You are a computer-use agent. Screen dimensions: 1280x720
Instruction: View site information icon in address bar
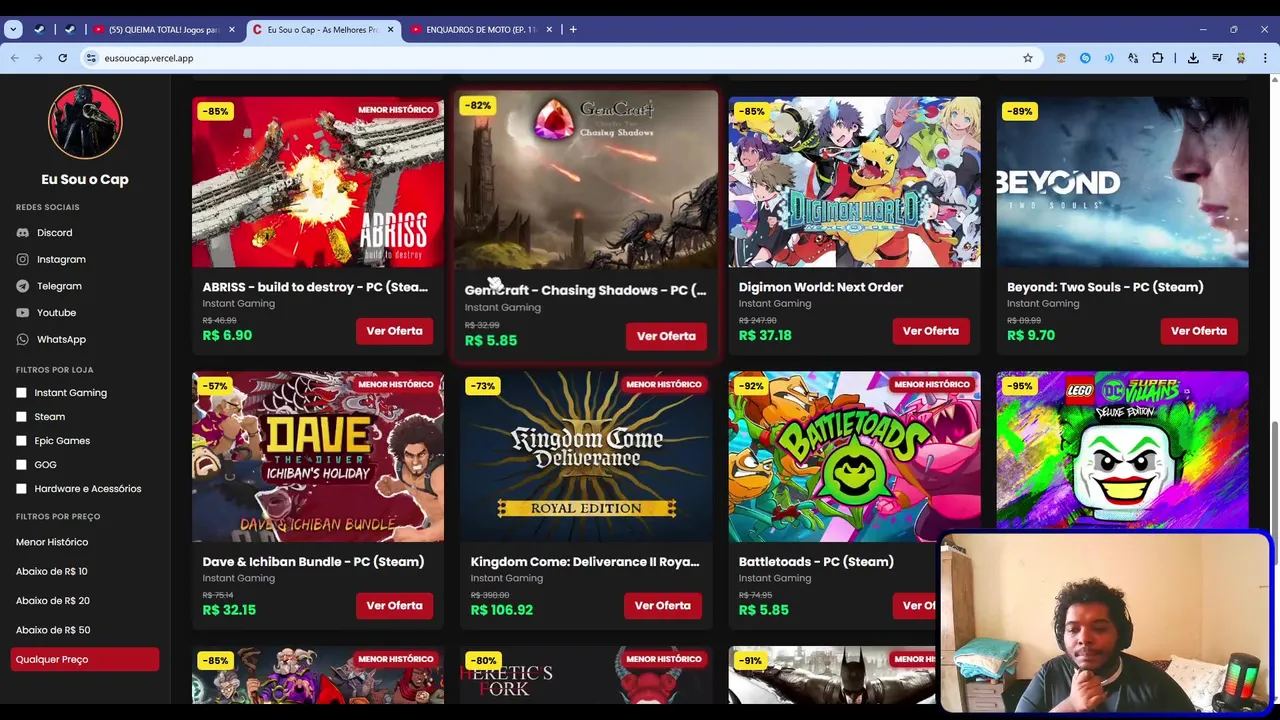(x=91, y=58)
